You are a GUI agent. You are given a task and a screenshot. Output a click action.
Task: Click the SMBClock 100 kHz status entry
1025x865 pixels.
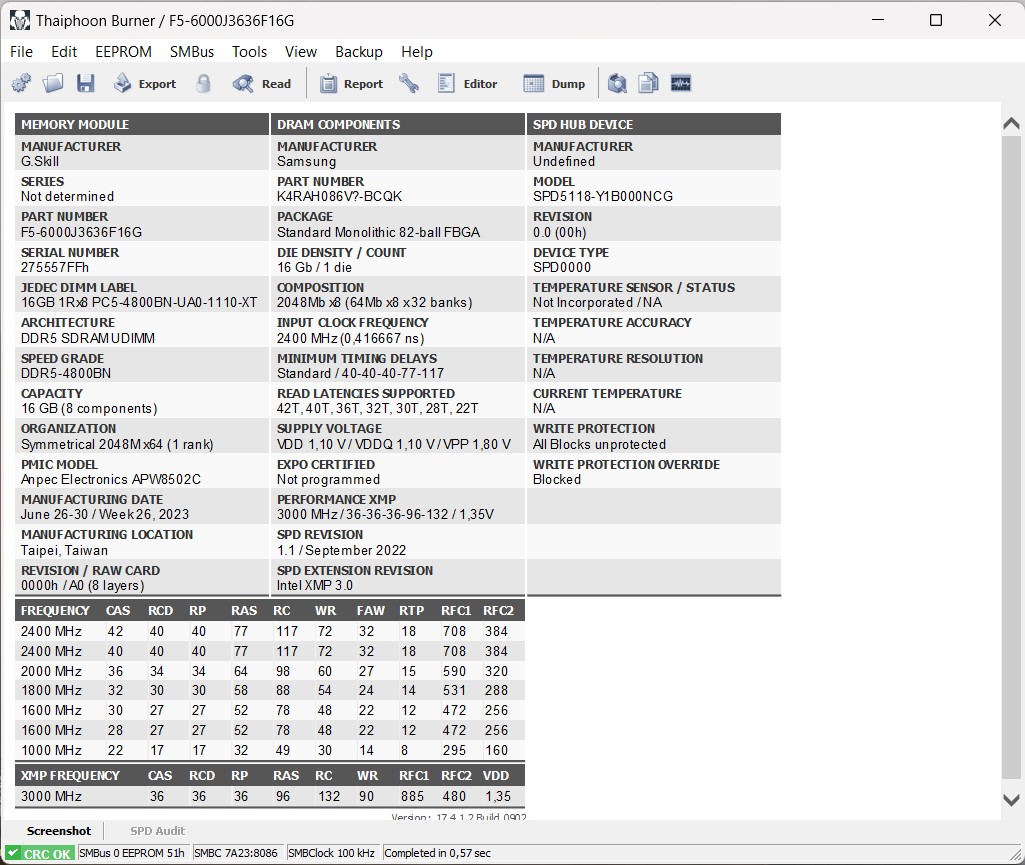331,853
